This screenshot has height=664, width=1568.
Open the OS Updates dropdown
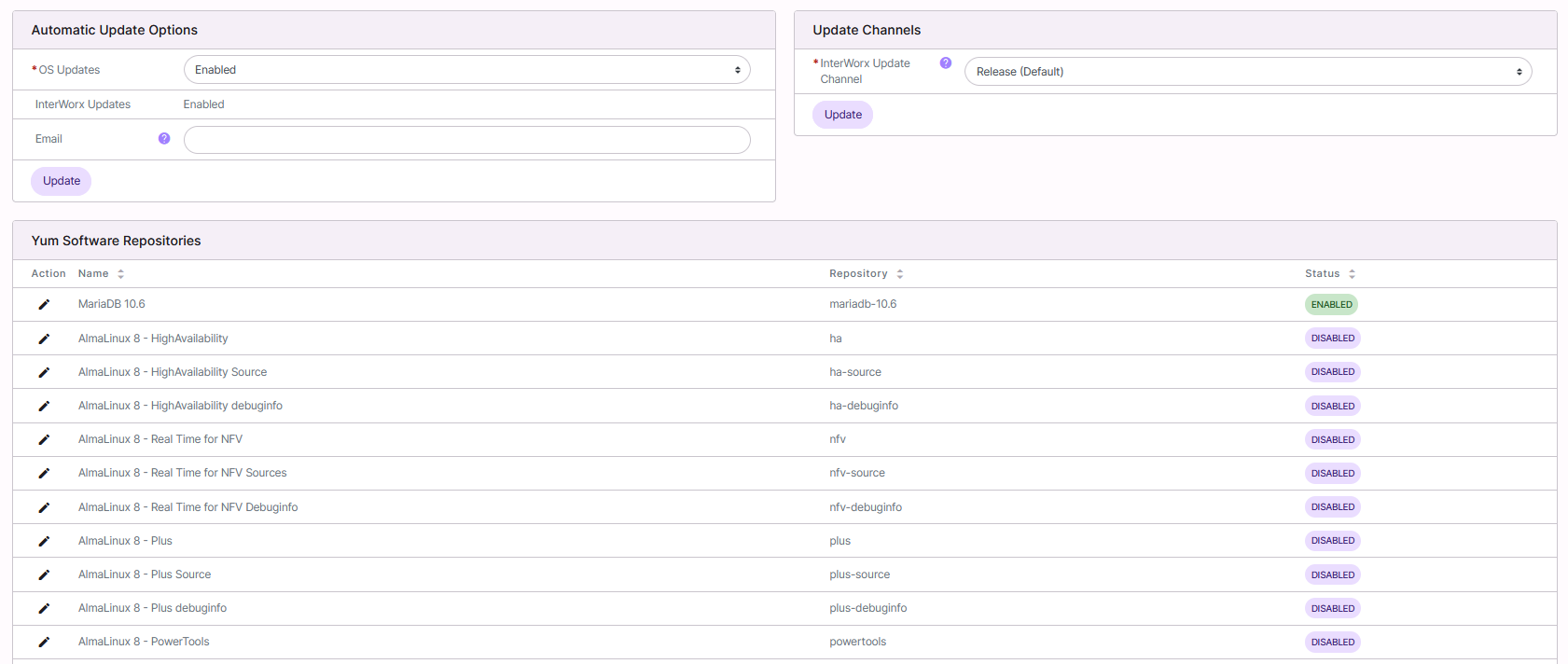(x=466, y=70)
